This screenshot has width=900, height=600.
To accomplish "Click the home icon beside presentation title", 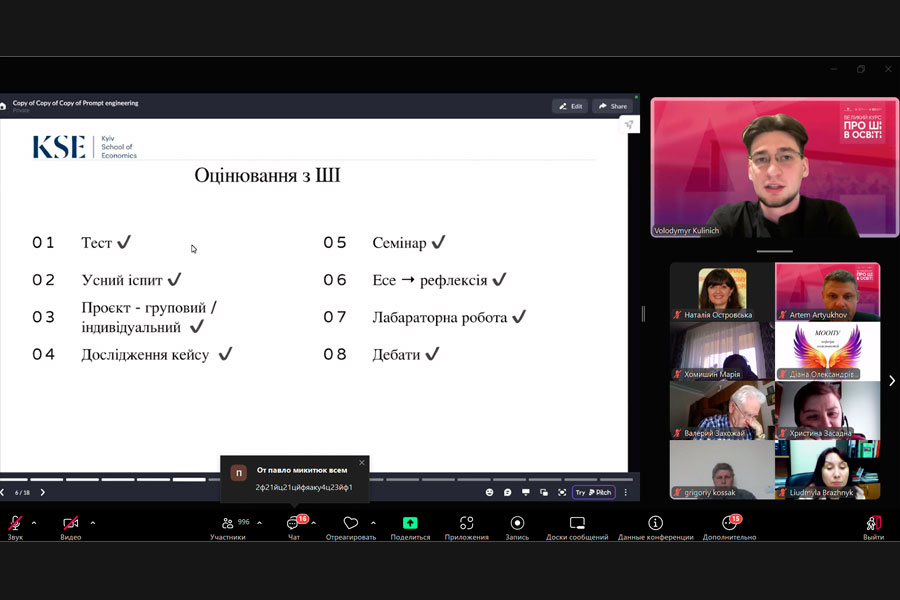I will point(3,106).
